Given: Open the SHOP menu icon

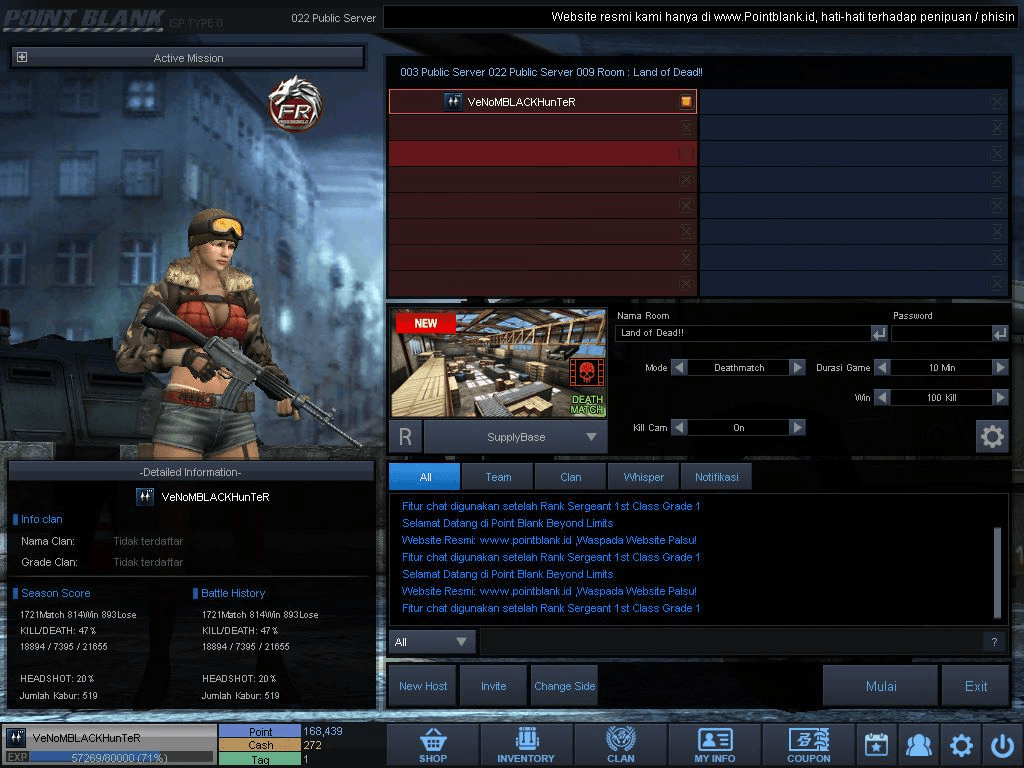Looking at the screenshot, I should [433, 744].
